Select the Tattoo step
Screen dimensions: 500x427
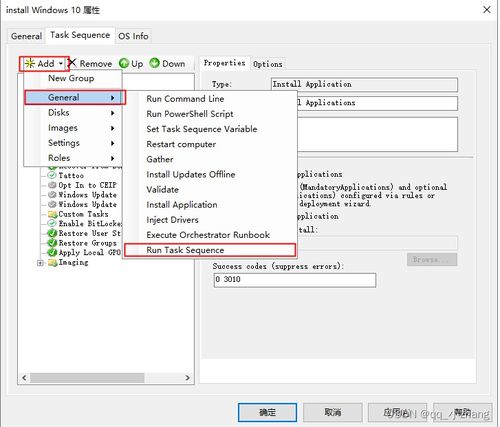[x=71, y=175]
